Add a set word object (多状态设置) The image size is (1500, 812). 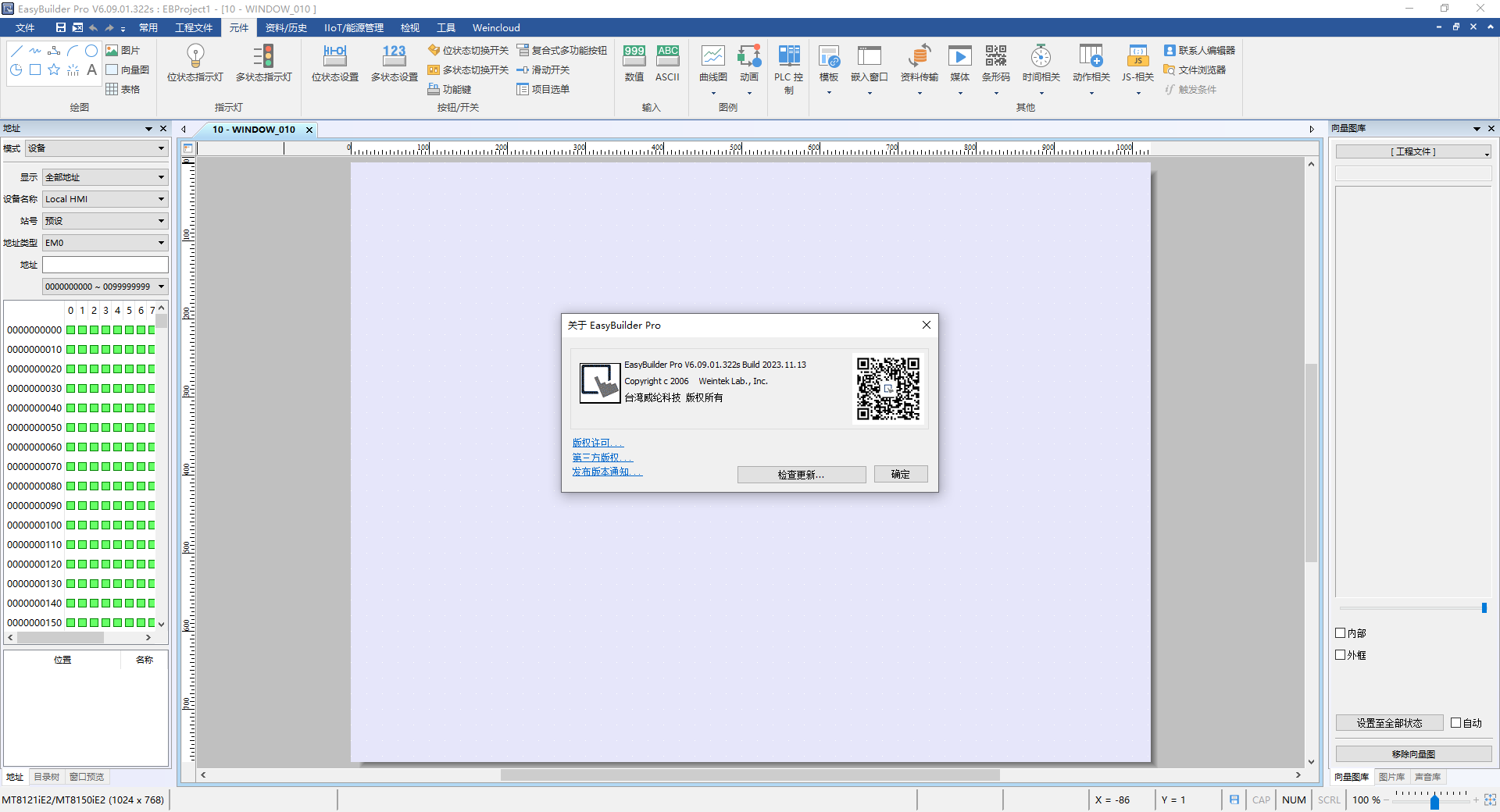(395, 62)
